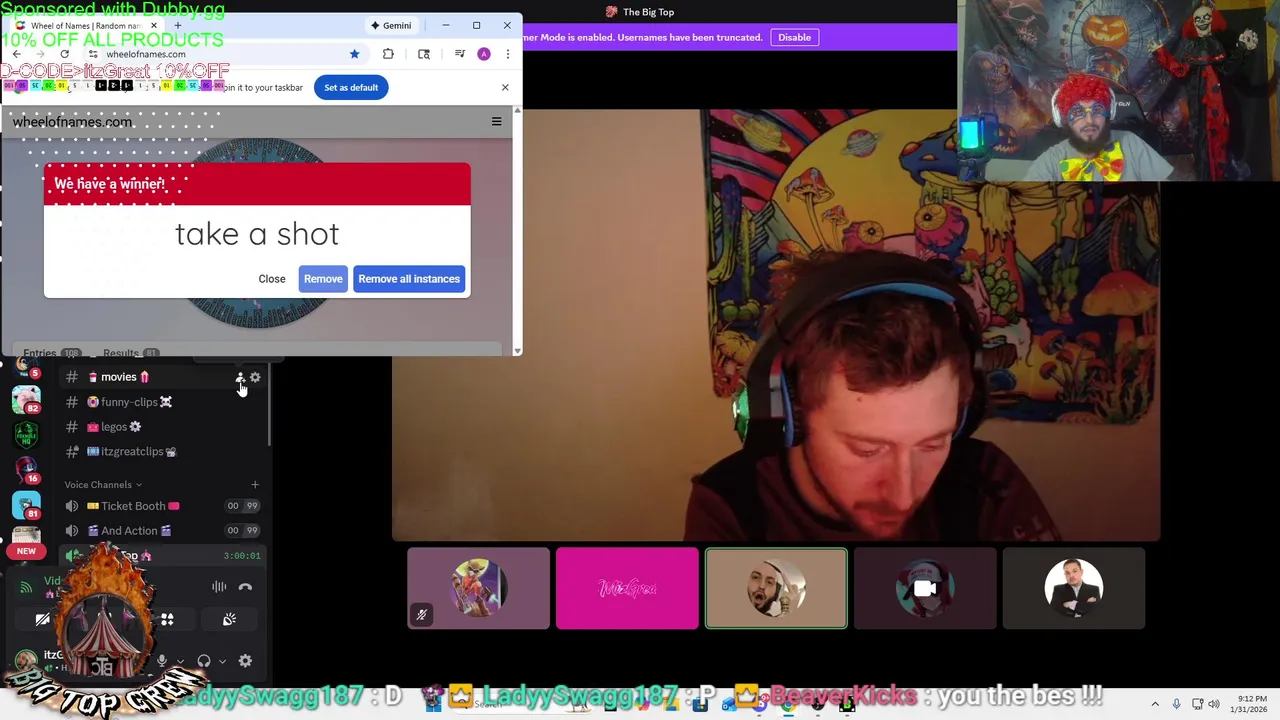
Task: Add a new voice channel plus icon
Action: click(255, 485)
